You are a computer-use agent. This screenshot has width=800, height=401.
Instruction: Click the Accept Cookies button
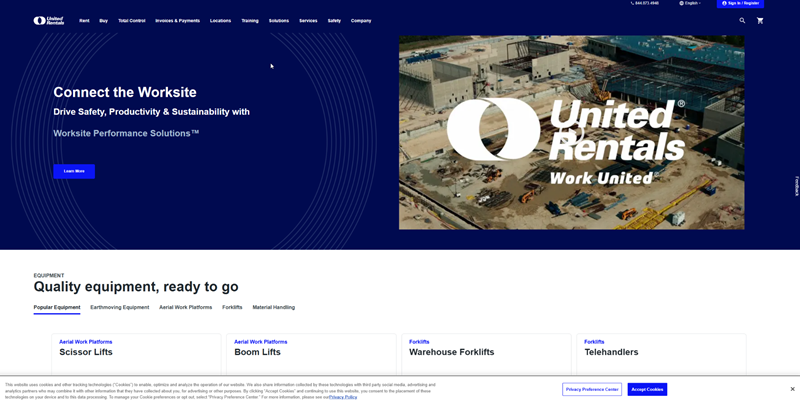pos(647,389)
